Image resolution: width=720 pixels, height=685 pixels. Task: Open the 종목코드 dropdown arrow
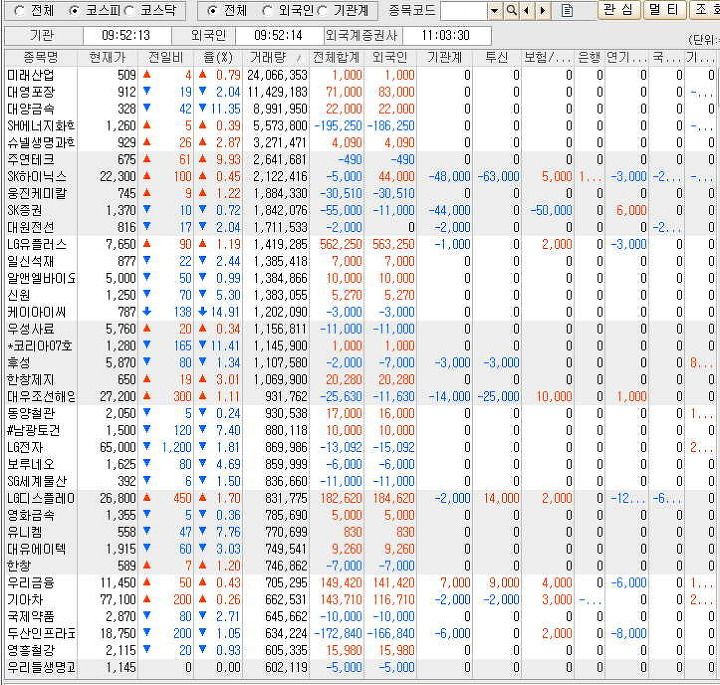[x=494, y=11]
